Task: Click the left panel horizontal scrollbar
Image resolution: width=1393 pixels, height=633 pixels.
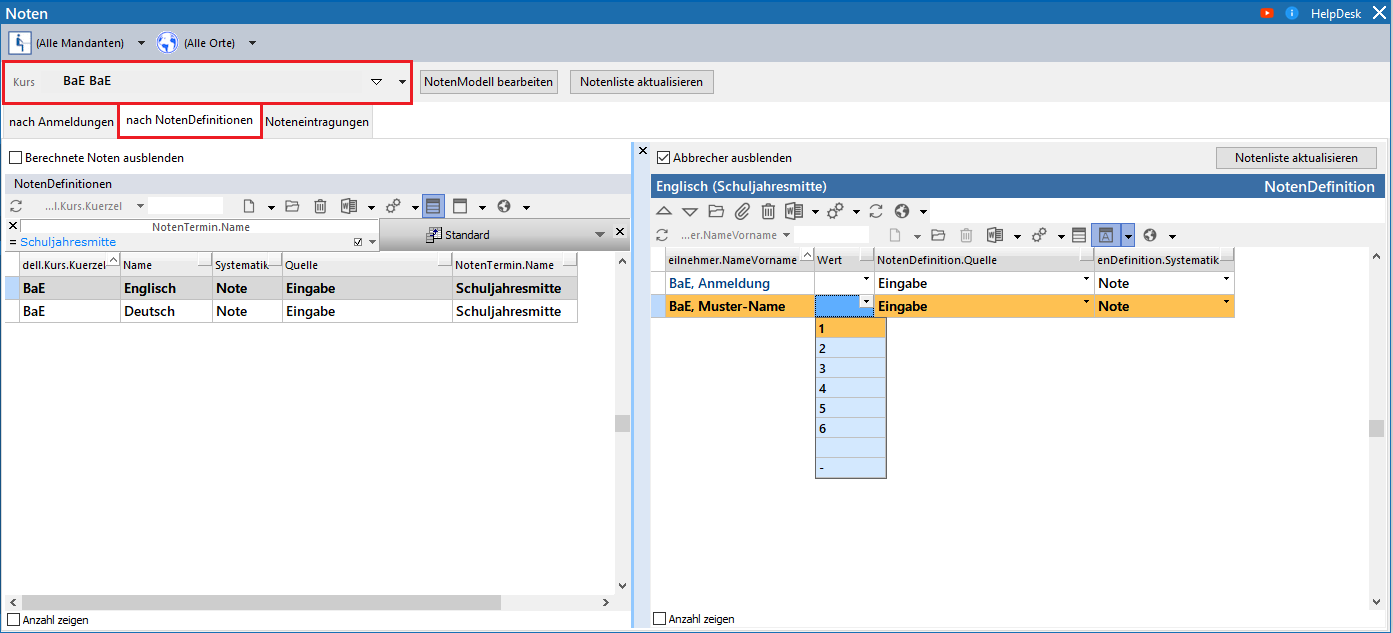Action: coord(260,603)
